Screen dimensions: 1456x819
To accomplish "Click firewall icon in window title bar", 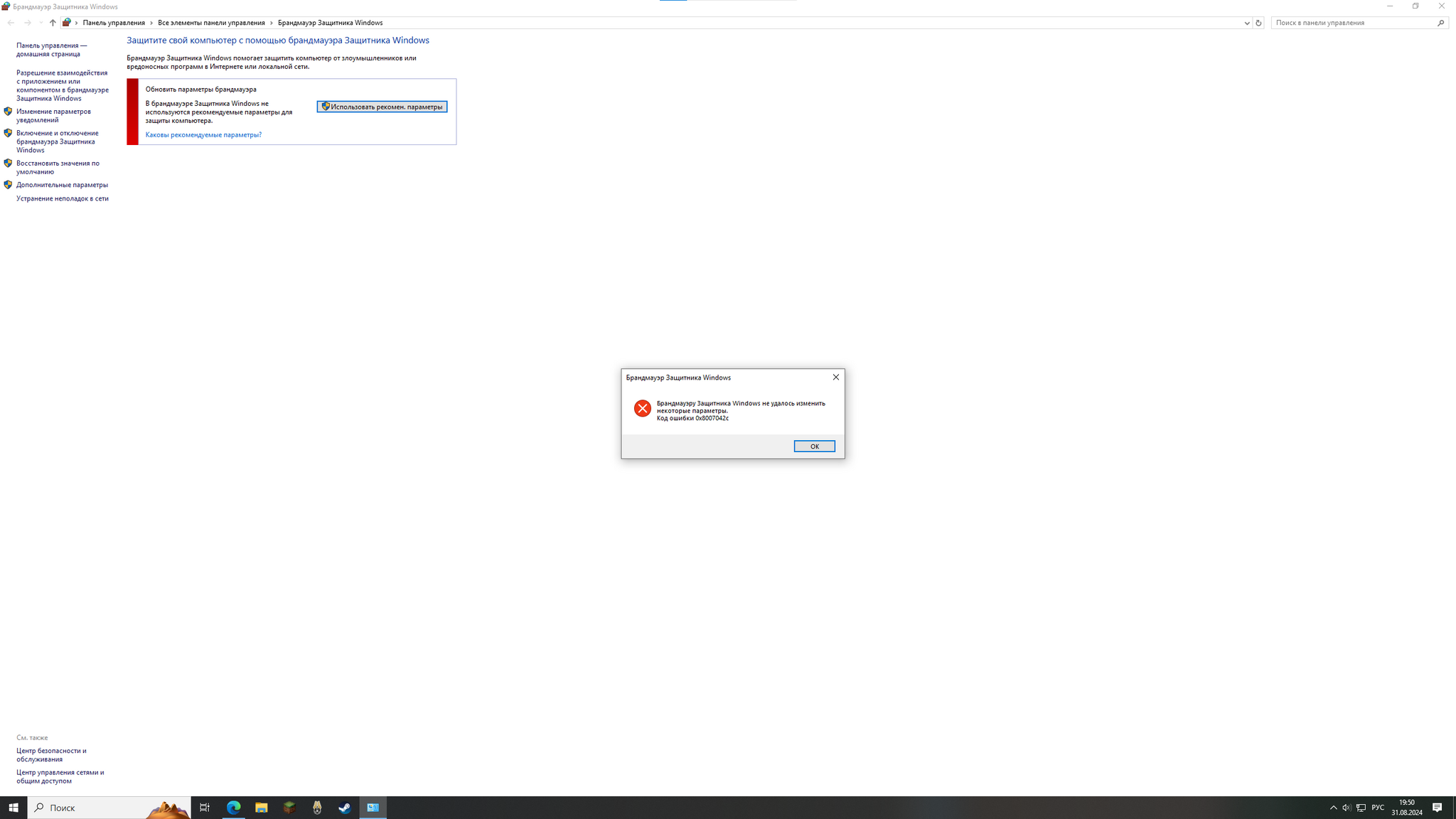I will point(6,6).
